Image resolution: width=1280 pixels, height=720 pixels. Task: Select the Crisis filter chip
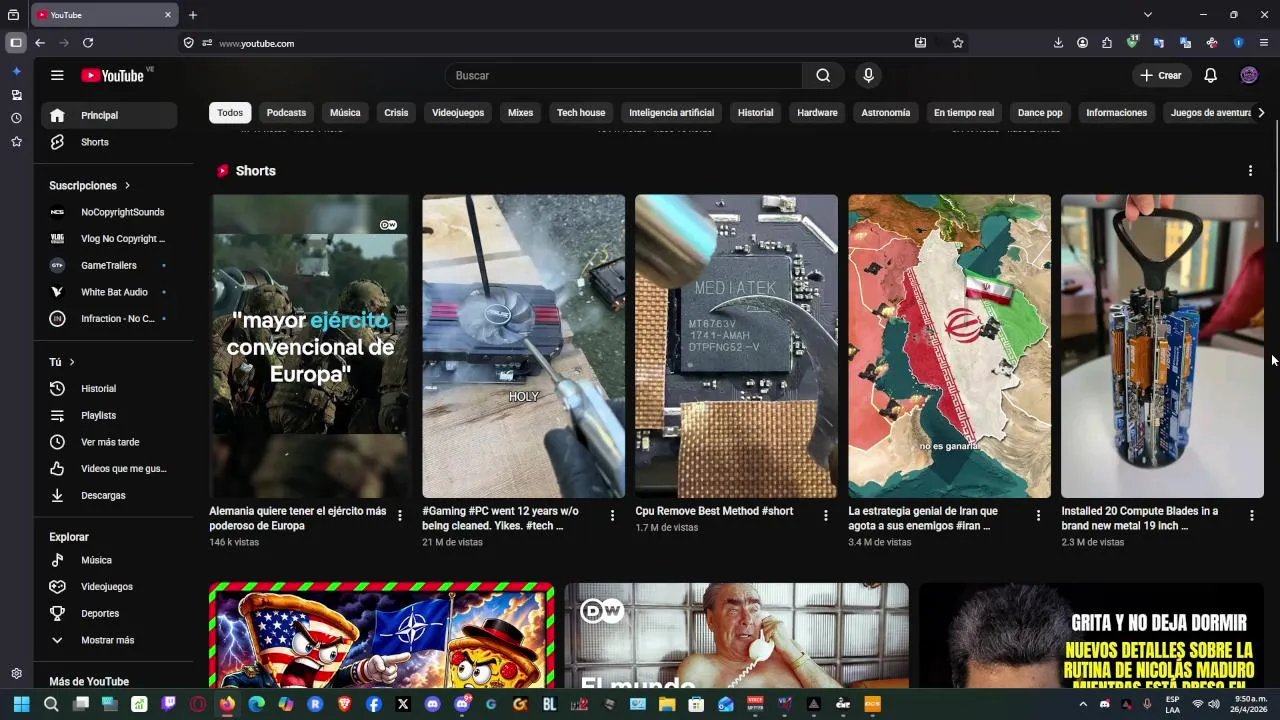point(396,113)
